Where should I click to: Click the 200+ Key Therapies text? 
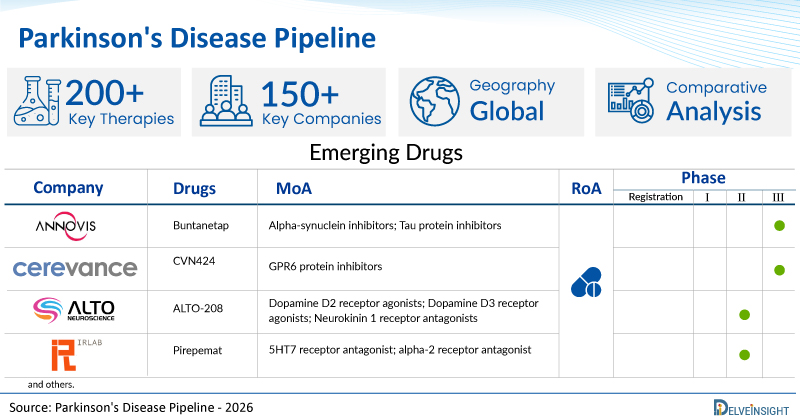click(120, 102)
